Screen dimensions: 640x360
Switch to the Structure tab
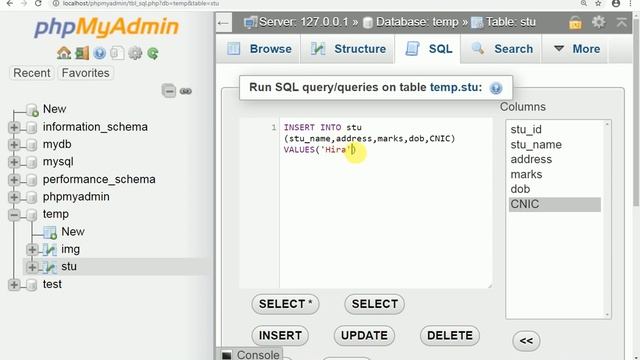tap(348, 49)
